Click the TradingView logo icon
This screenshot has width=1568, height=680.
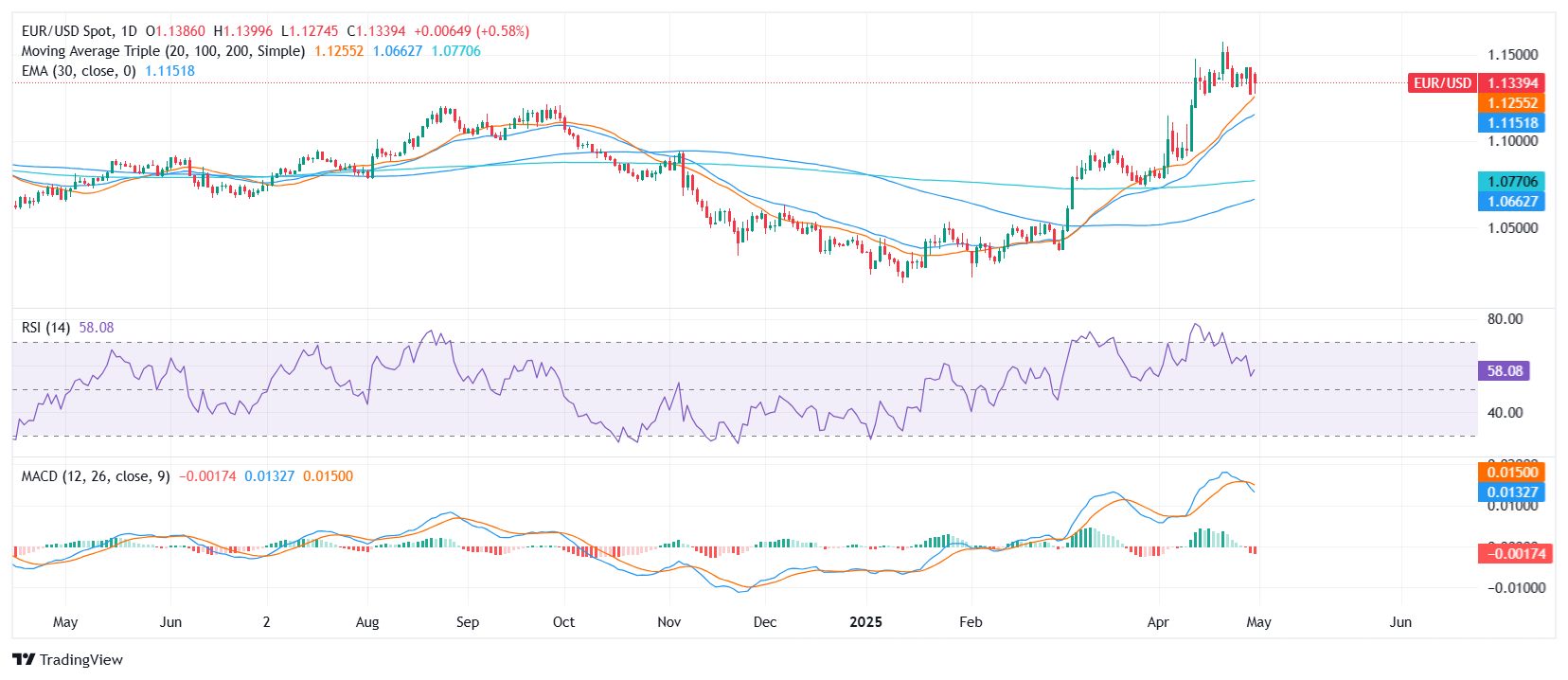(x=24, y=660)
